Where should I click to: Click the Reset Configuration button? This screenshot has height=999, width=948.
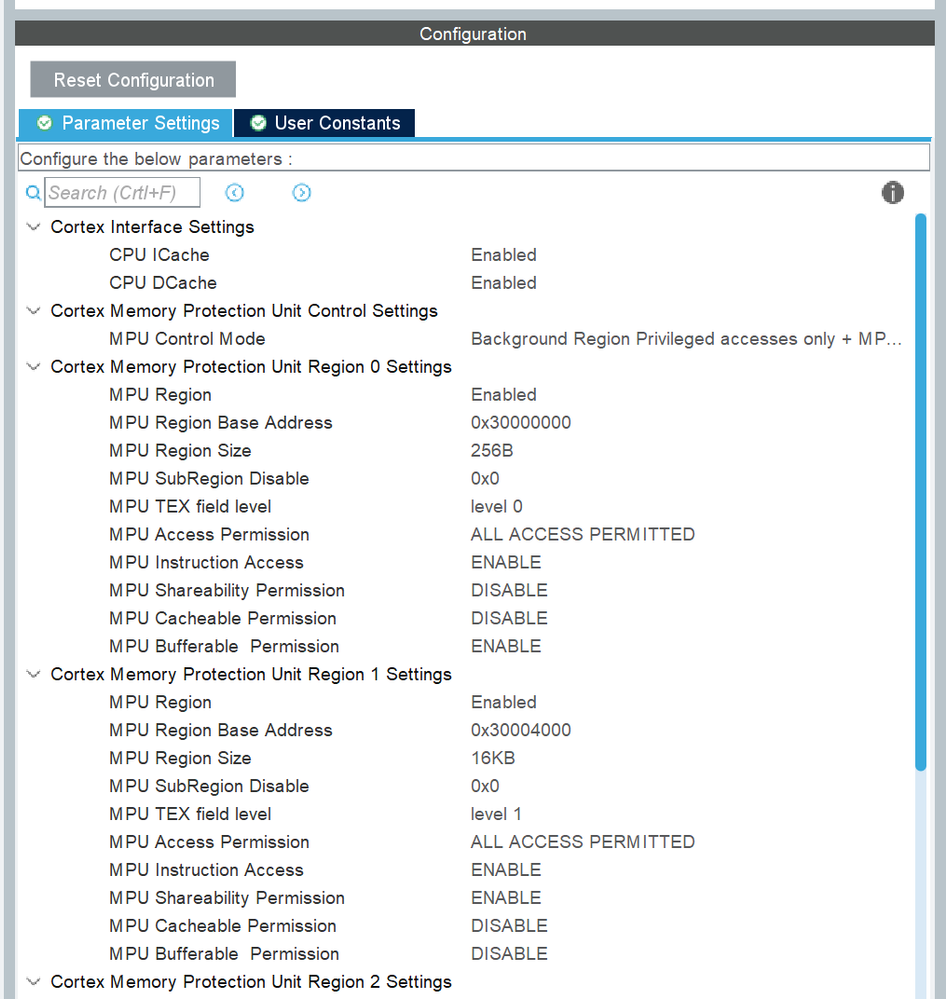(x=133, y=80)
